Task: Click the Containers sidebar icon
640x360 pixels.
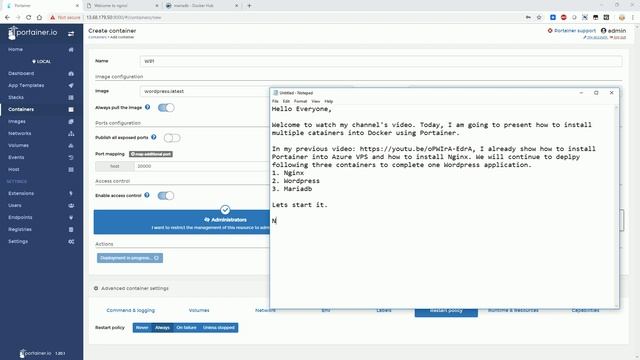Action: click(x=71, y=109)
